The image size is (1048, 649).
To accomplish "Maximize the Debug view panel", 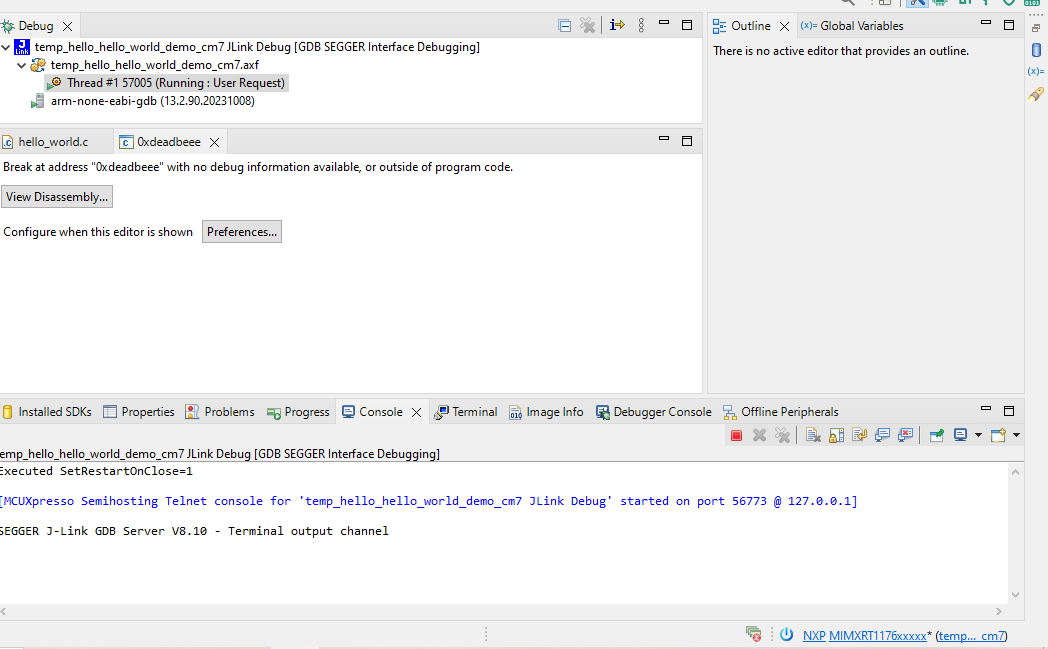I will click(686, 25).
